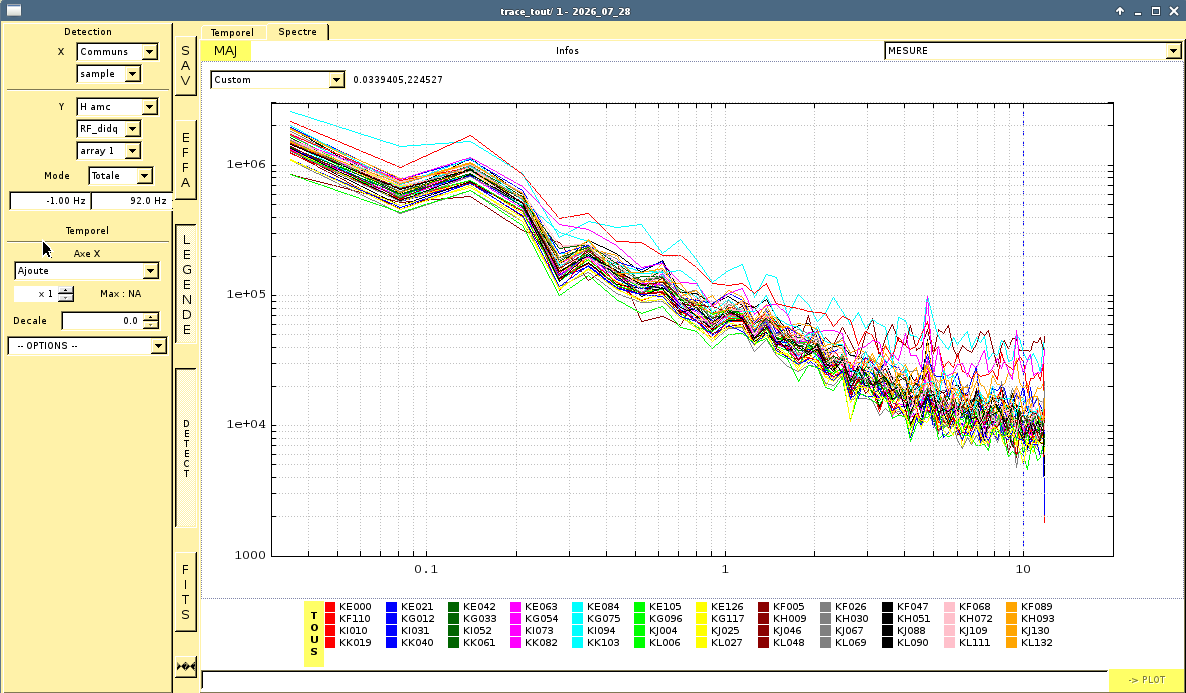Click the vertical SAV button
1186x693 pixels.
(185, 66)
